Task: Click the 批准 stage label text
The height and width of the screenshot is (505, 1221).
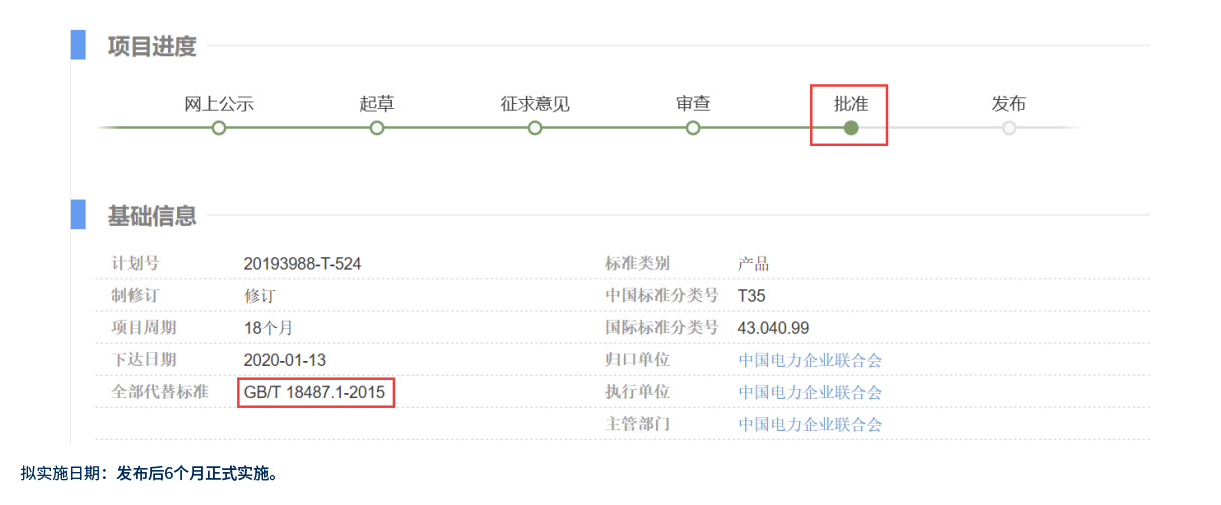Action: click(x=851, y=104)
